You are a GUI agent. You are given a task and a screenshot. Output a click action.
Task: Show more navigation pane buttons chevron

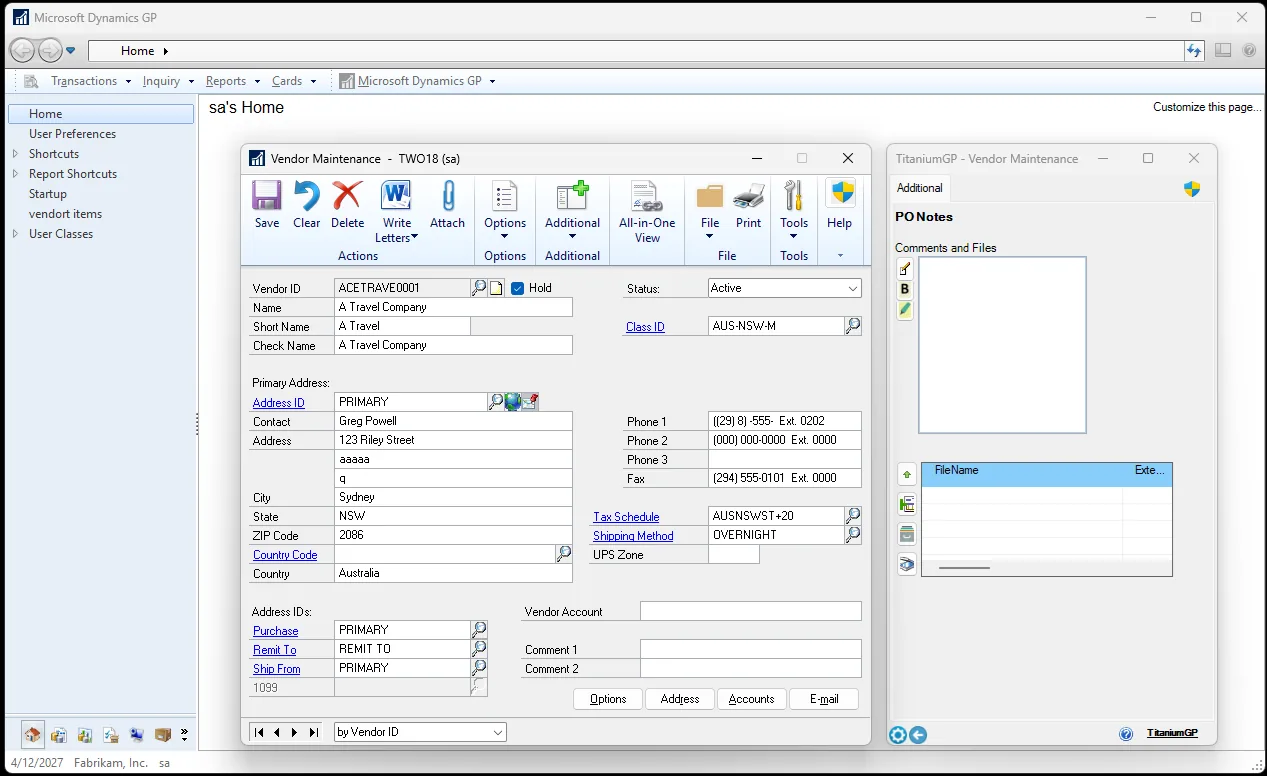(x=184, y=735)
